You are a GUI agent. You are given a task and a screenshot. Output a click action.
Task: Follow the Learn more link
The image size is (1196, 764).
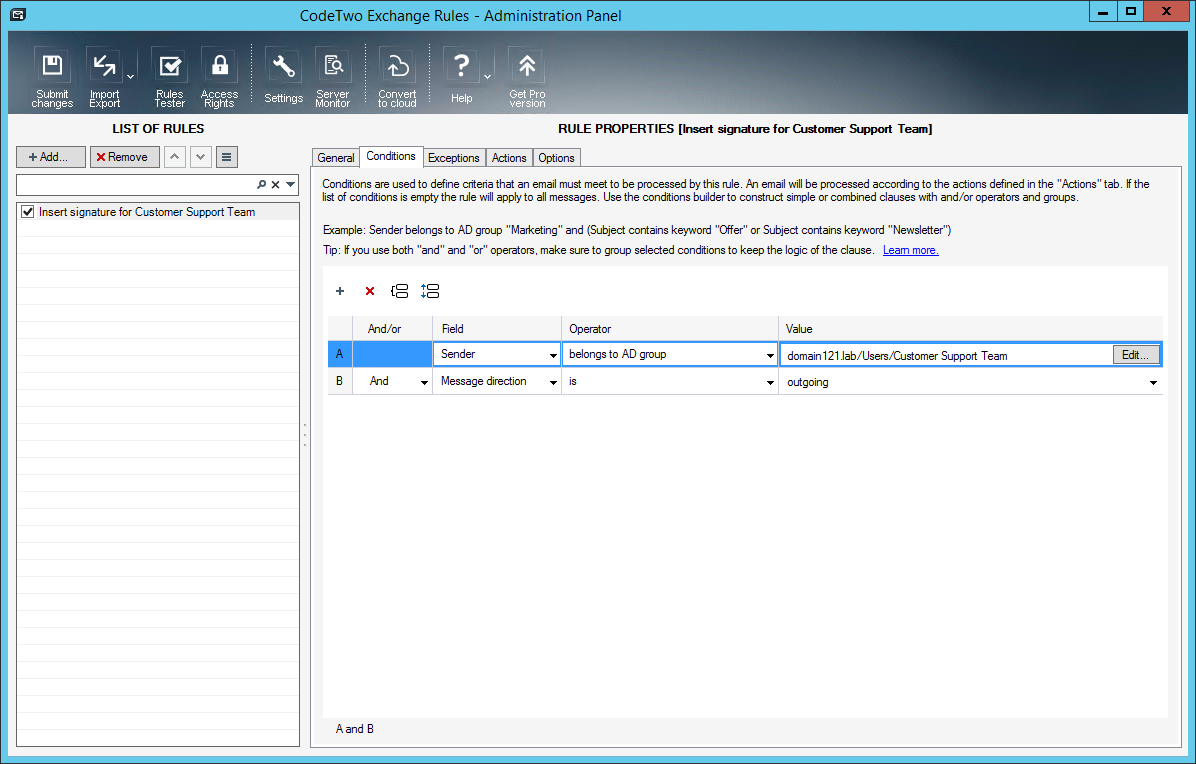click(911, 250)
